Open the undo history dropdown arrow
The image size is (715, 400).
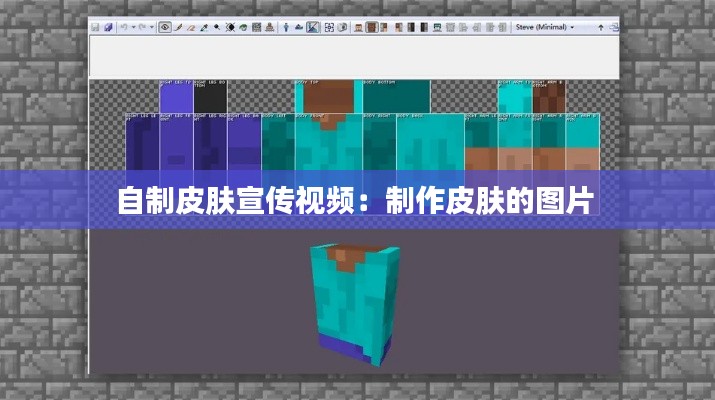[x=133, y=27]
